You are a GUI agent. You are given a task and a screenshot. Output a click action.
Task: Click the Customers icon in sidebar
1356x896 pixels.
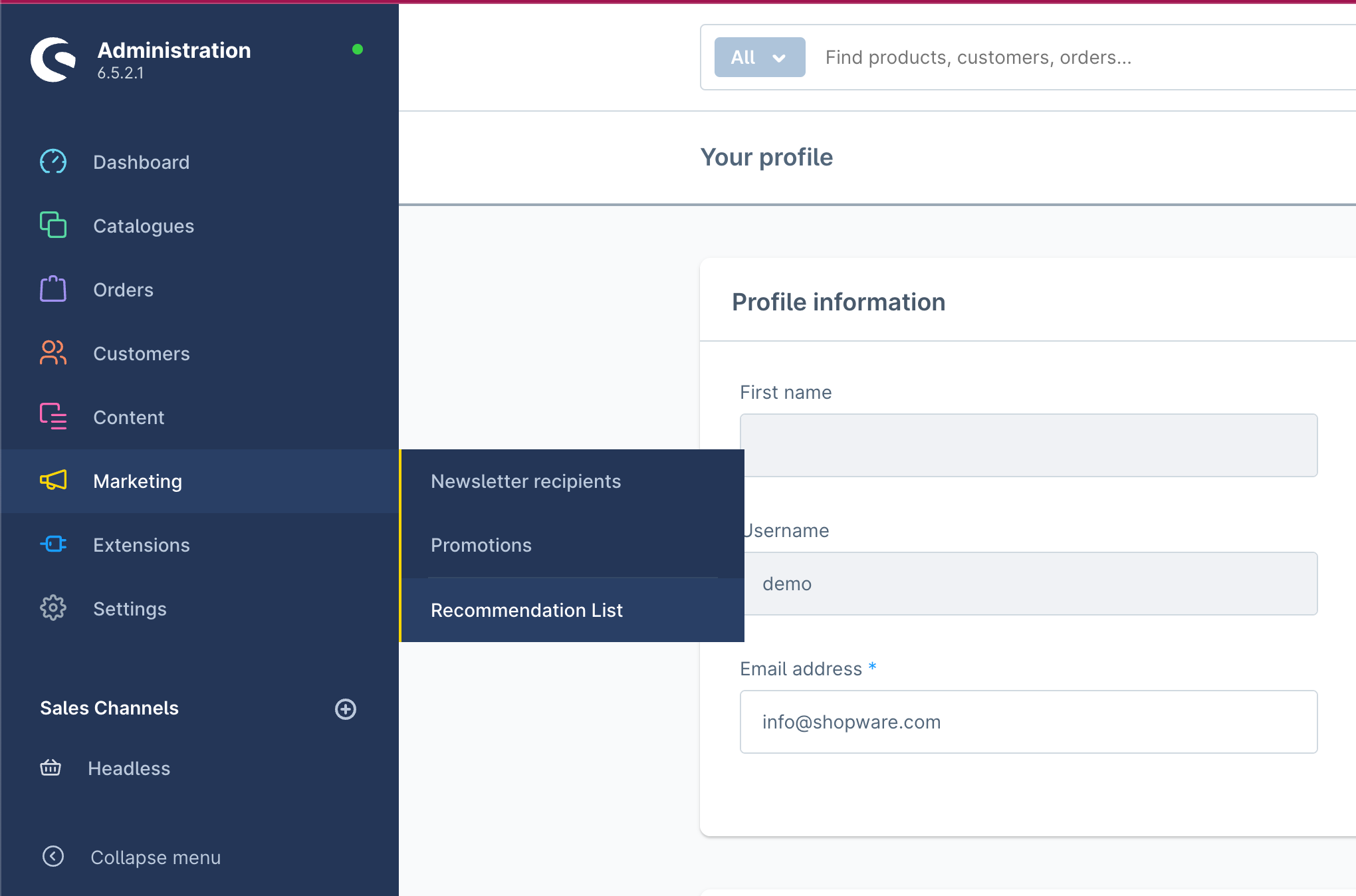pyautogui.click(x=52, y=353)
